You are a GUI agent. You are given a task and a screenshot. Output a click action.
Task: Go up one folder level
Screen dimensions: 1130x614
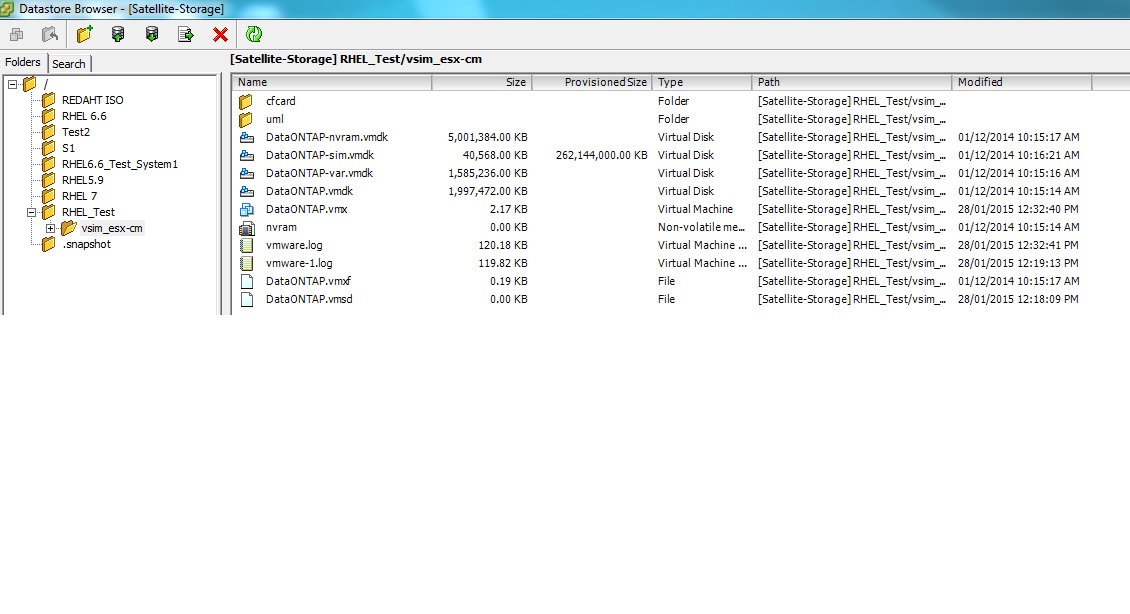click(50, 34)
